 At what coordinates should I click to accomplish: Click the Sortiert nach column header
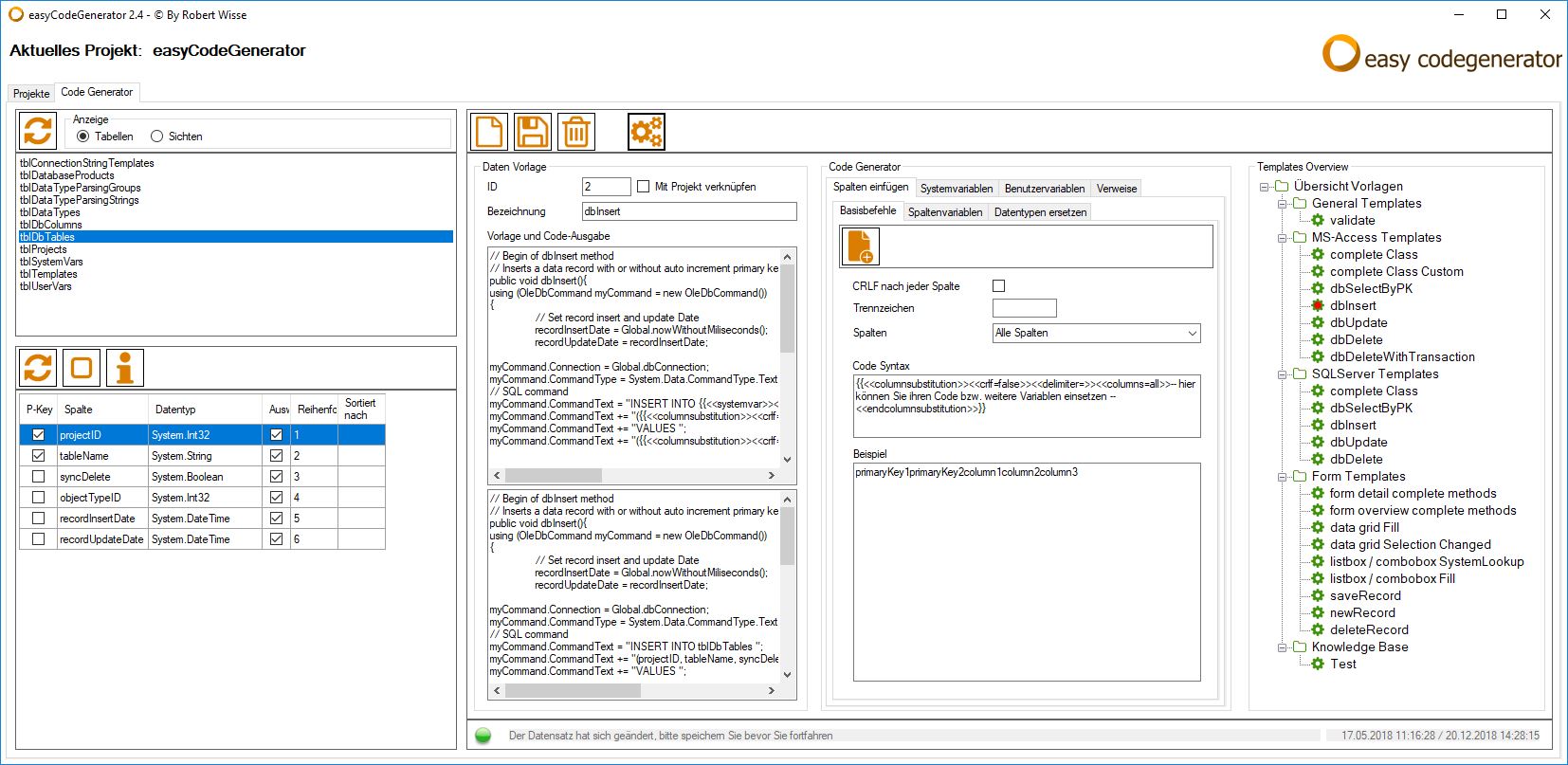coord(362,410)
